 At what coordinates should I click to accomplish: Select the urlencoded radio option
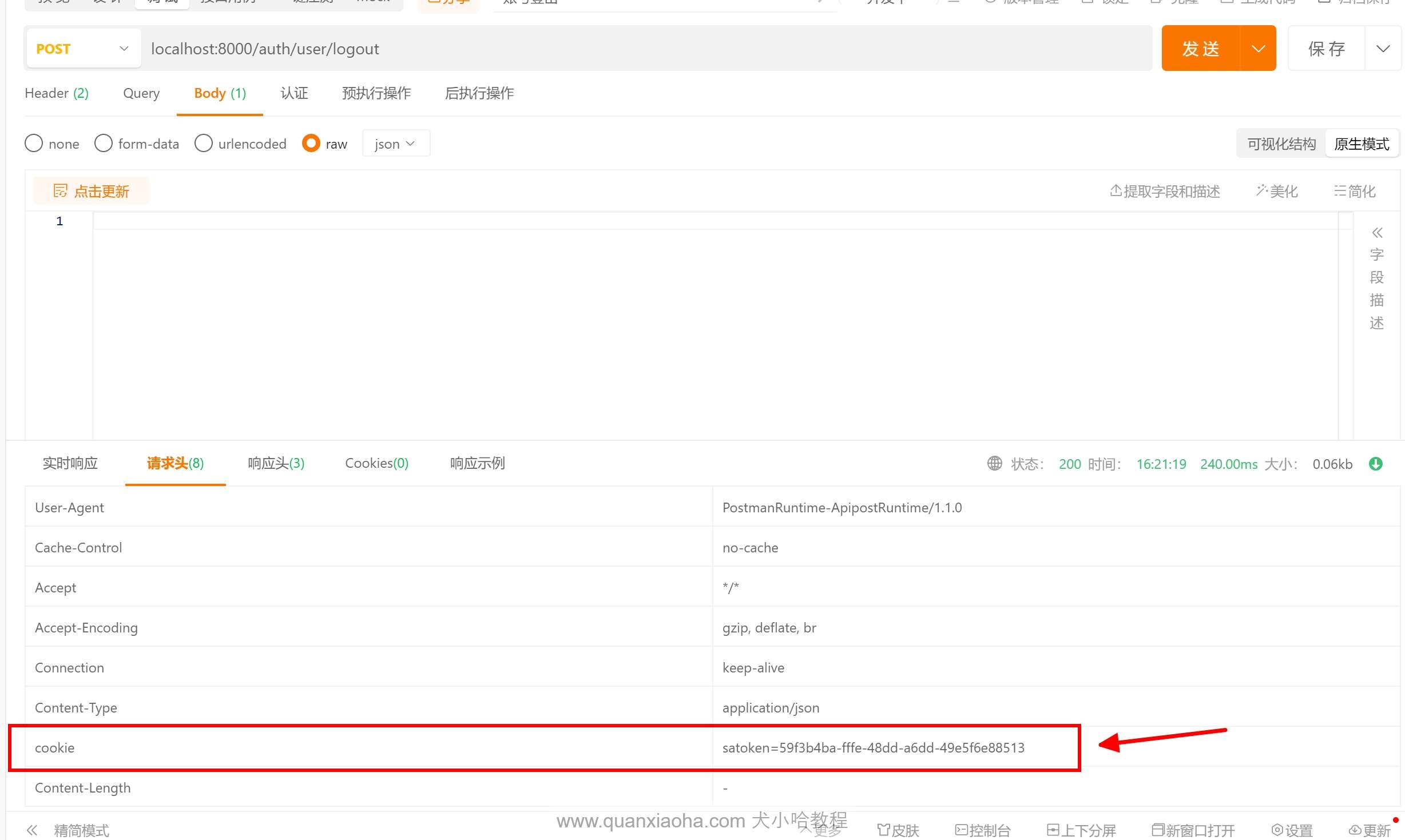tap(203, 144)
